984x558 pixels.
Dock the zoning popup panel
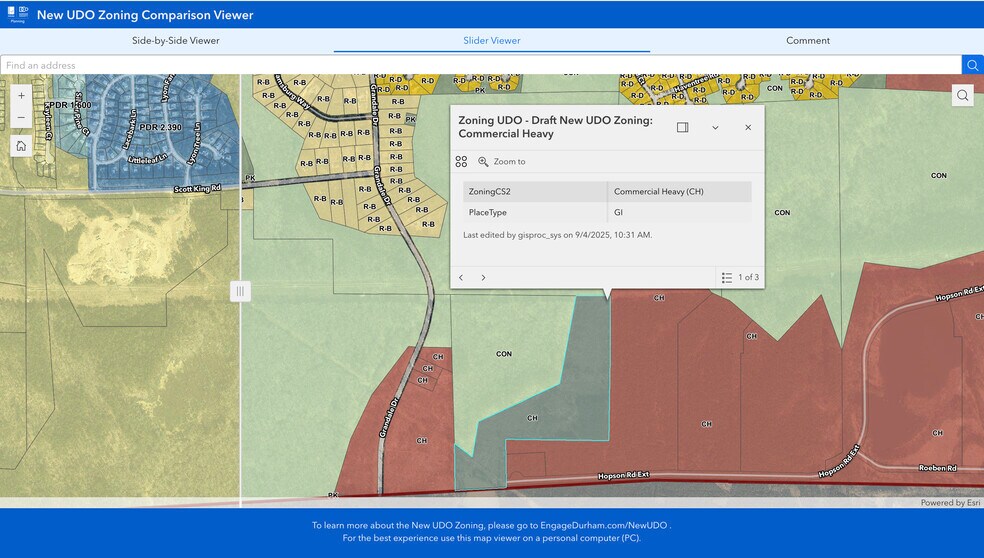click(x=682, y=128)
